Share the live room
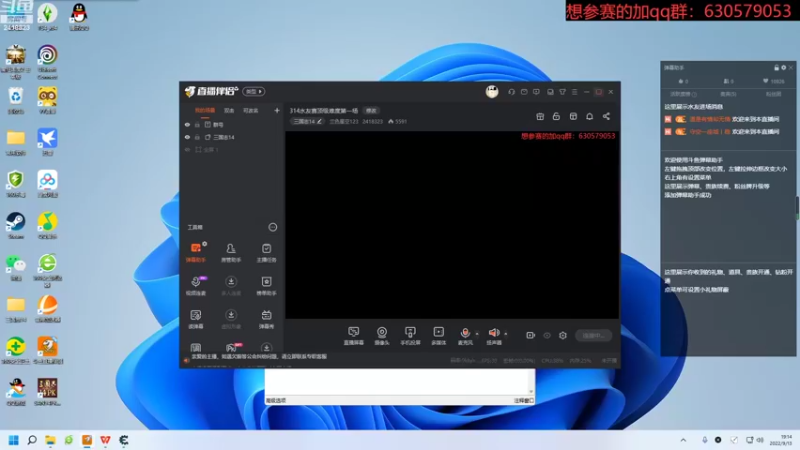Screen dimensions: 800x450 [606, 116]
